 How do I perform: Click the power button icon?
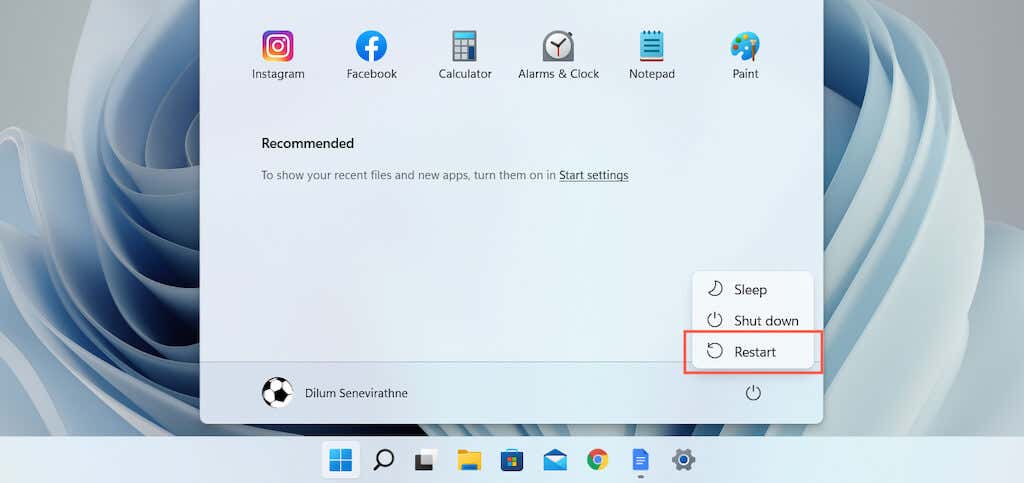pyautogui.click(x=753, y=393)
